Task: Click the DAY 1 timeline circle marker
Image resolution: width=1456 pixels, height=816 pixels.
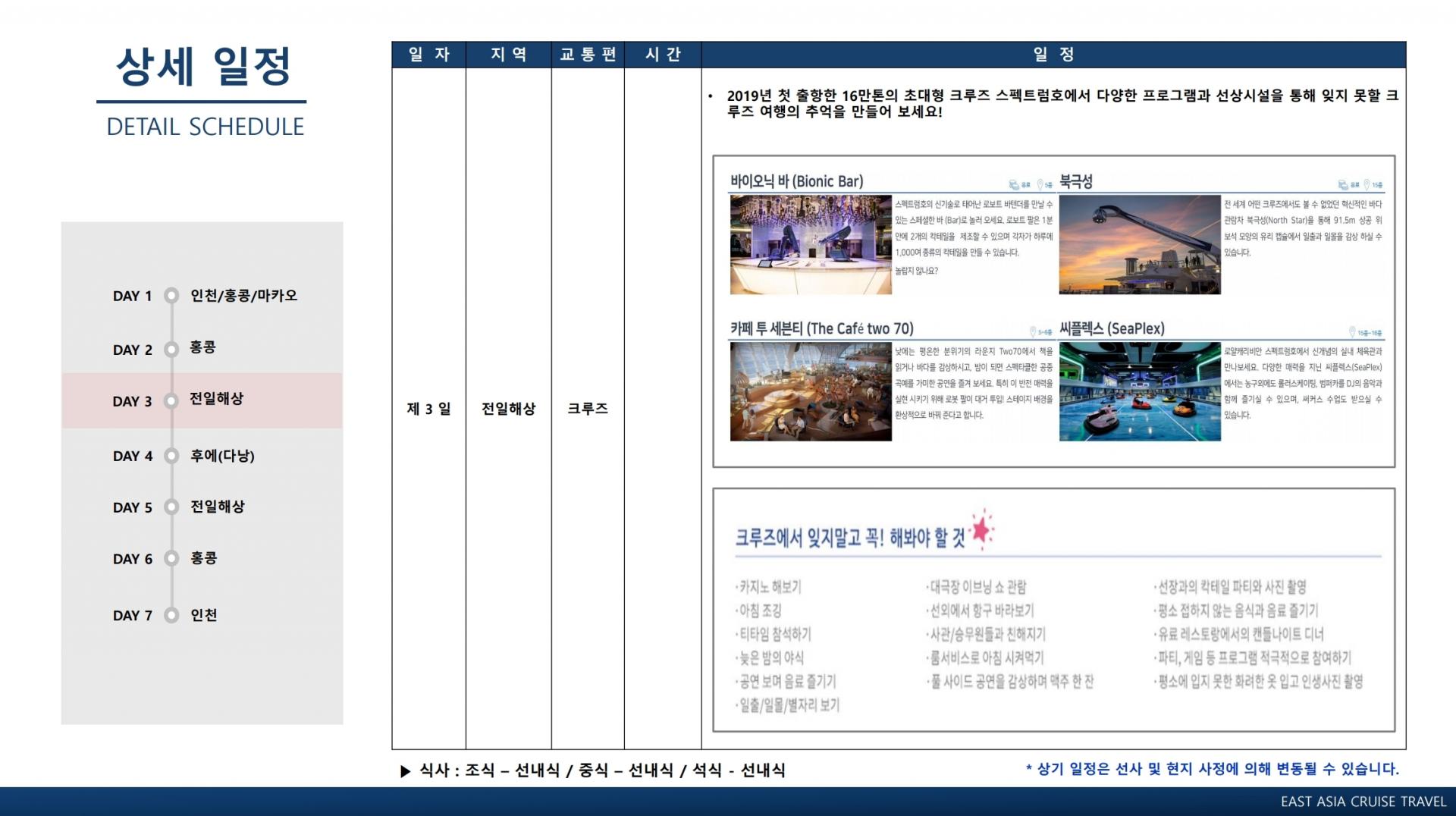Action: pos(171,296)
